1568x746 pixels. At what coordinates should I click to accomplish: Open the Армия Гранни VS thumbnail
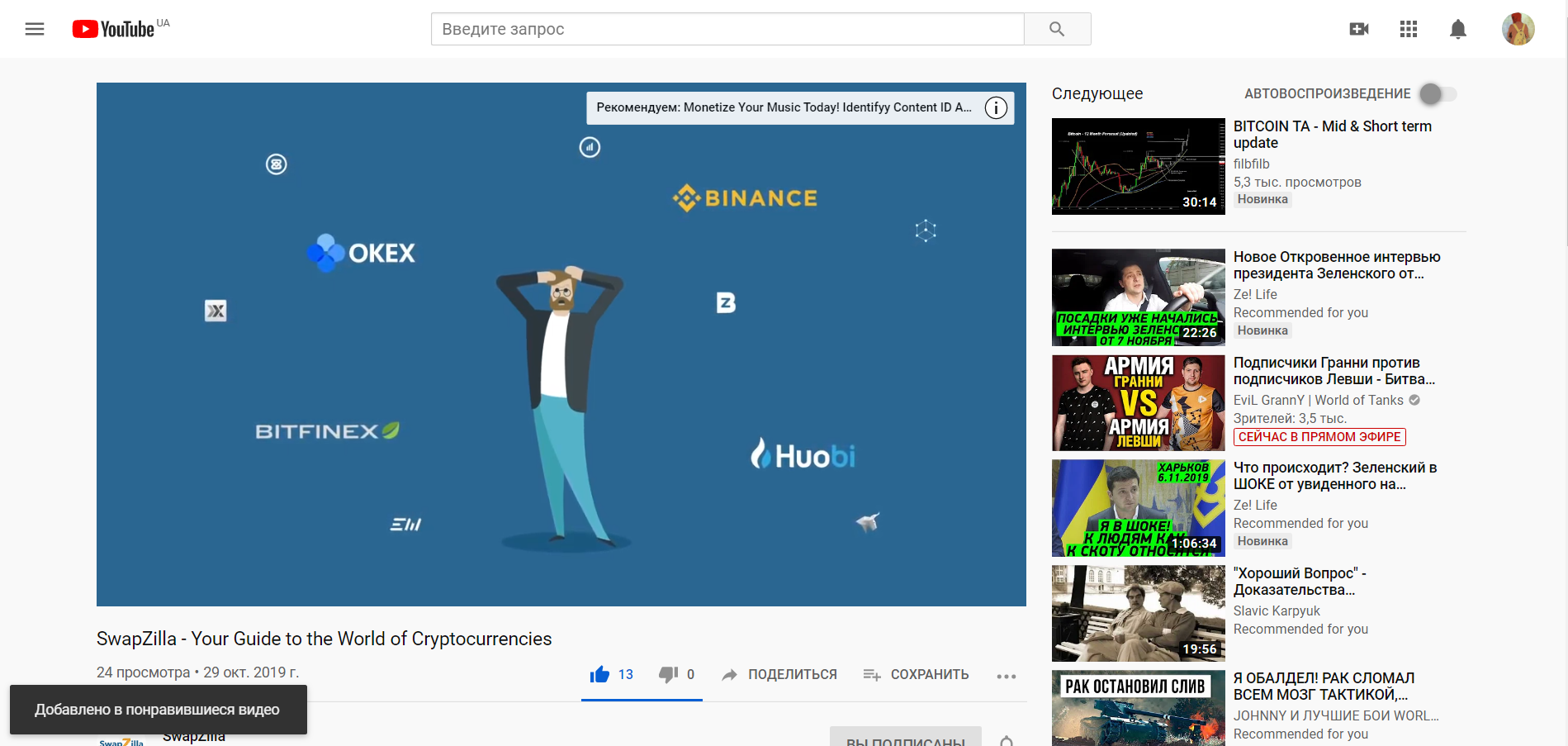[1138, 402]
